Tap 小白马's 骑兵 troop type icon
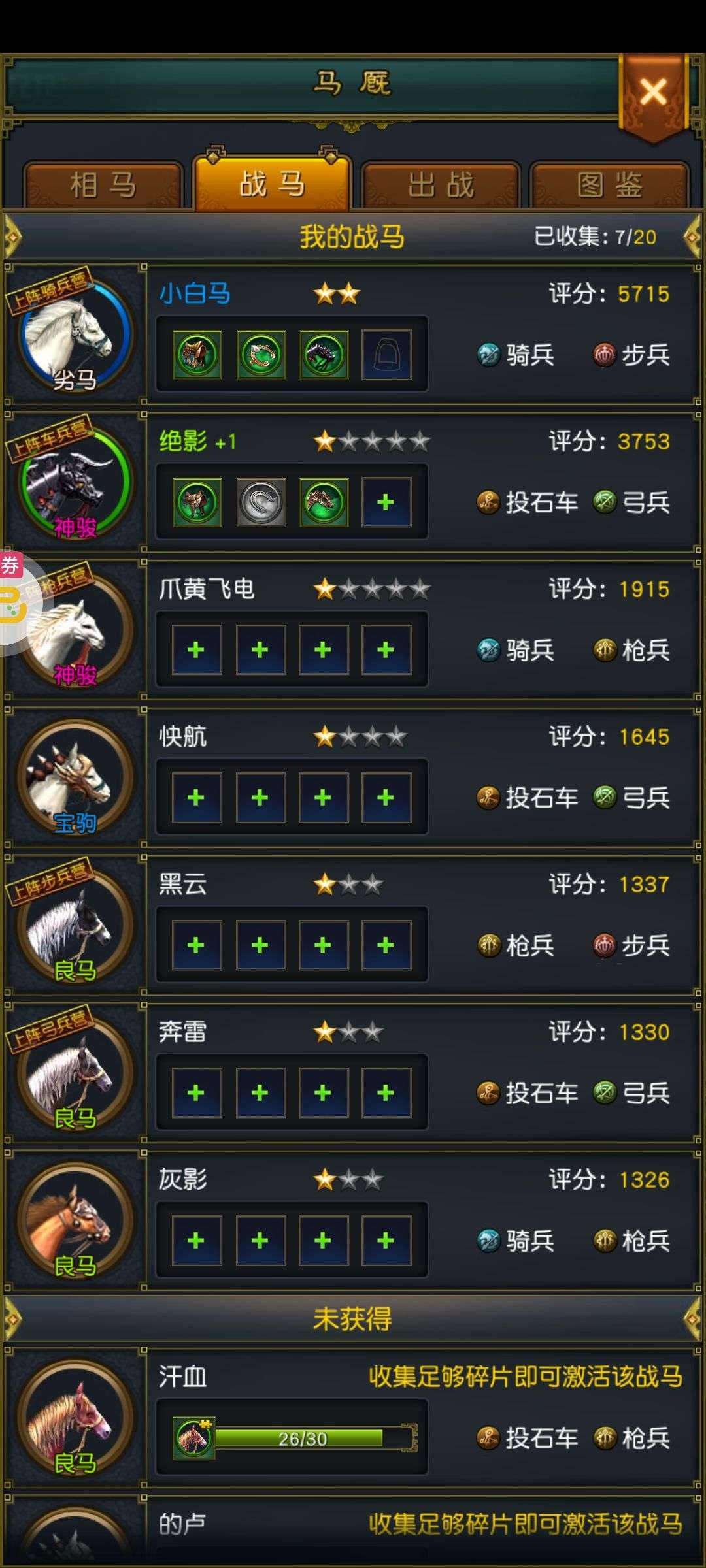 [x=489, y=355]
